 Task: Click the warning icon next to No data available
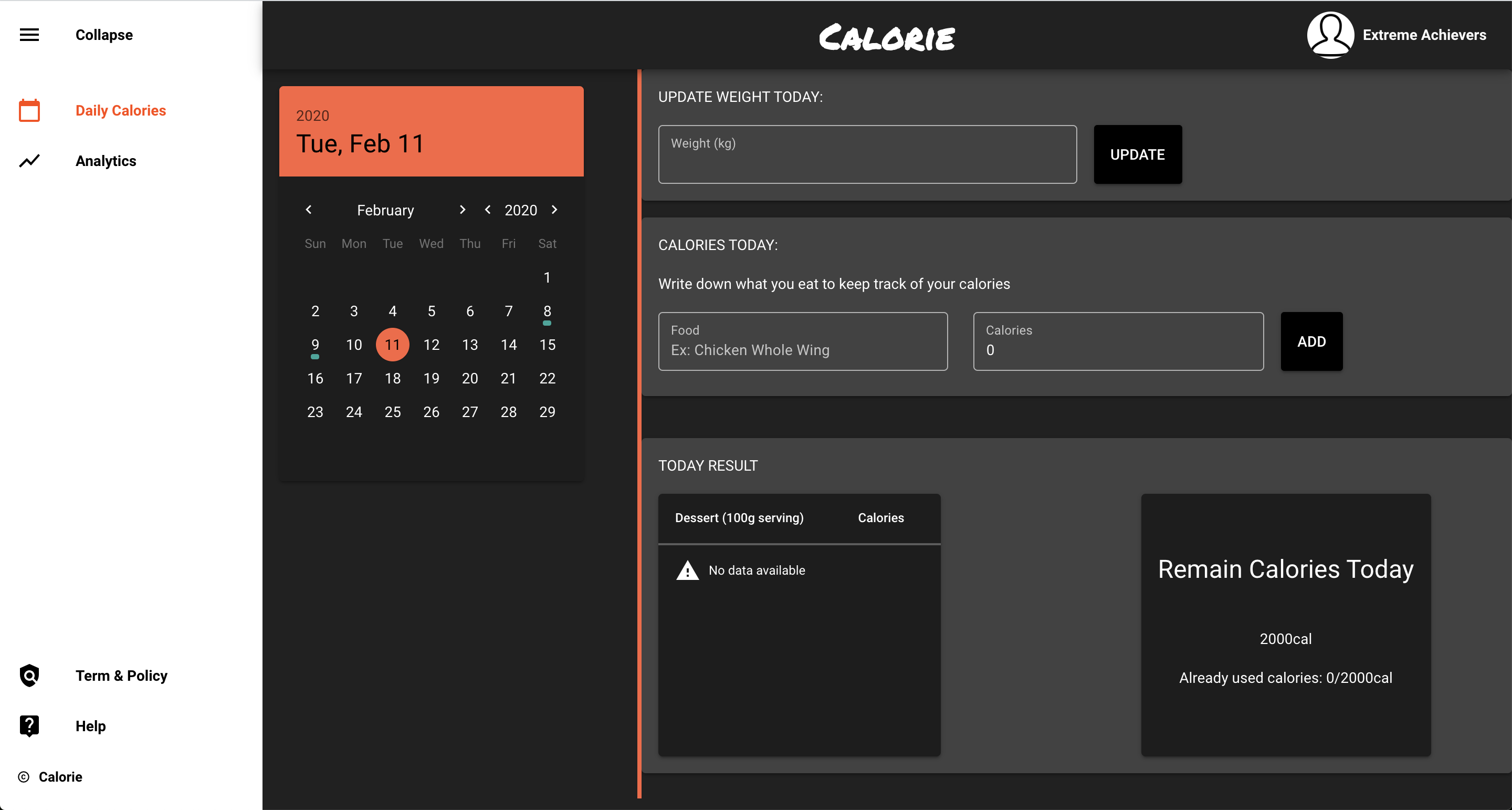point(687,569)
